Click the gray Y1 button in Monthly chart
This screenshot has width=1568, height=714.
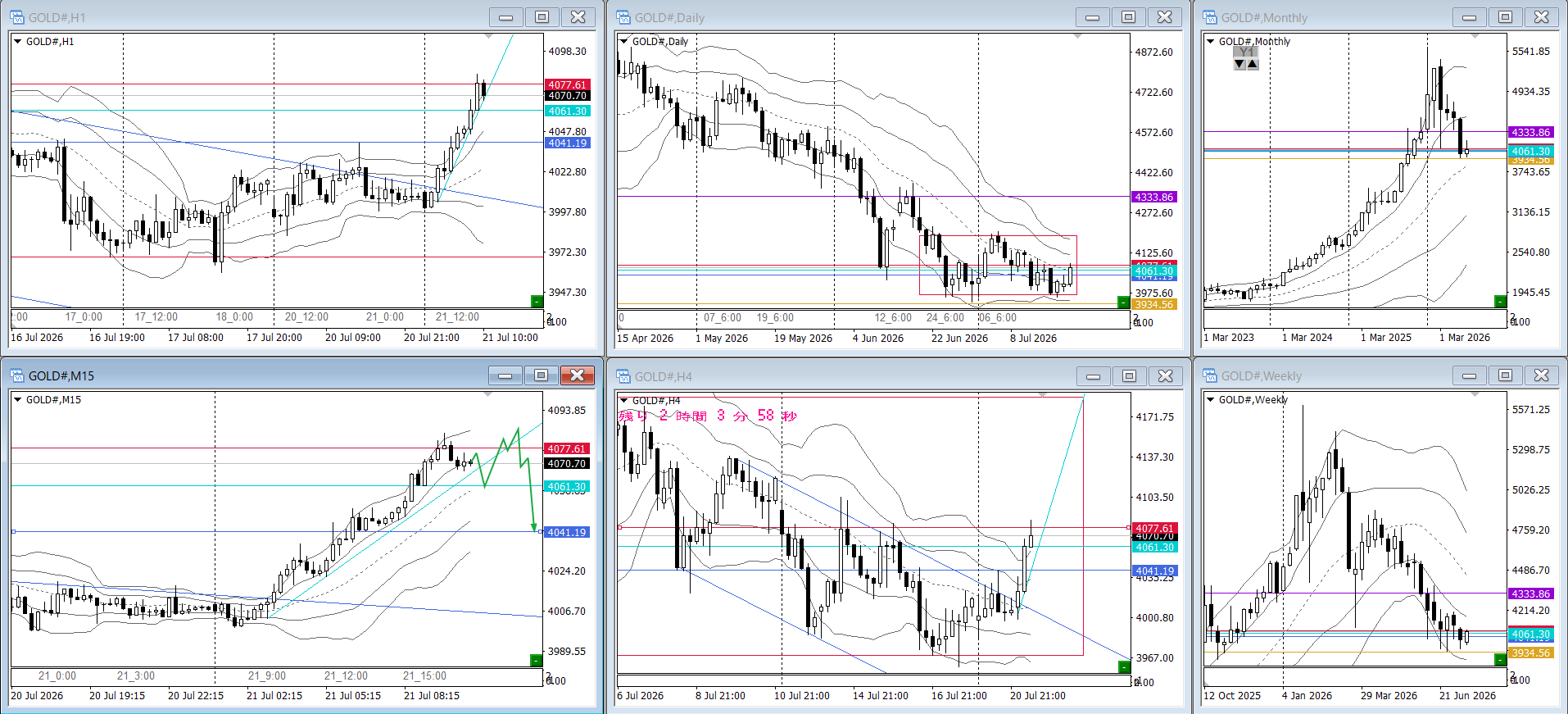point(1246,52)
